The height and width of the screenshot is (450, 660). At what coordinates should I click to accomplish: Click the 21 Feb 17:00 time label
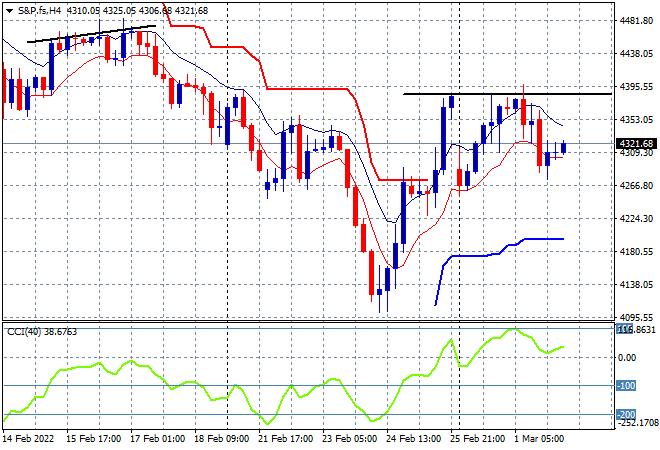(285, 439)
